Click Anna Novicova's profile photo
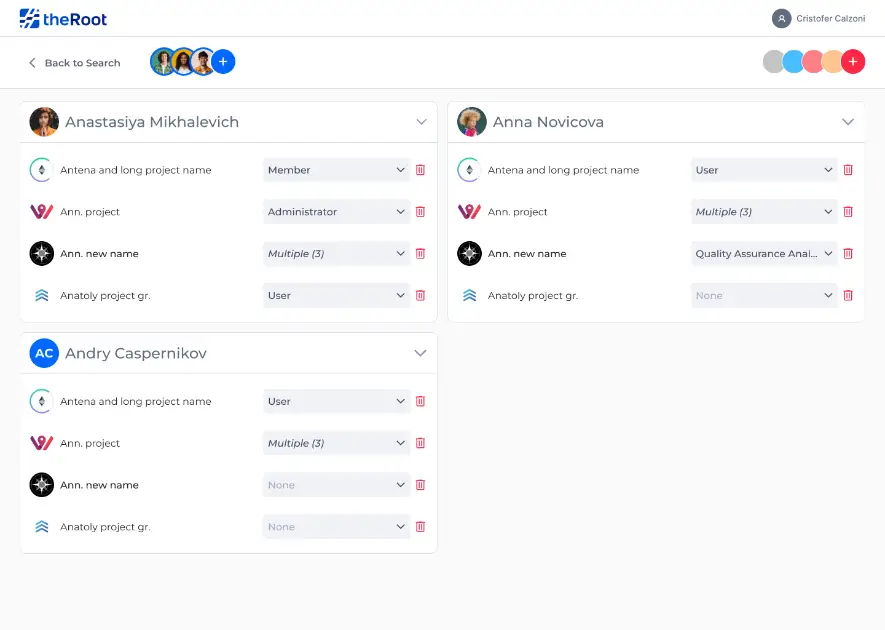Viewport: 885px width, 630px height. coord(472,122)
